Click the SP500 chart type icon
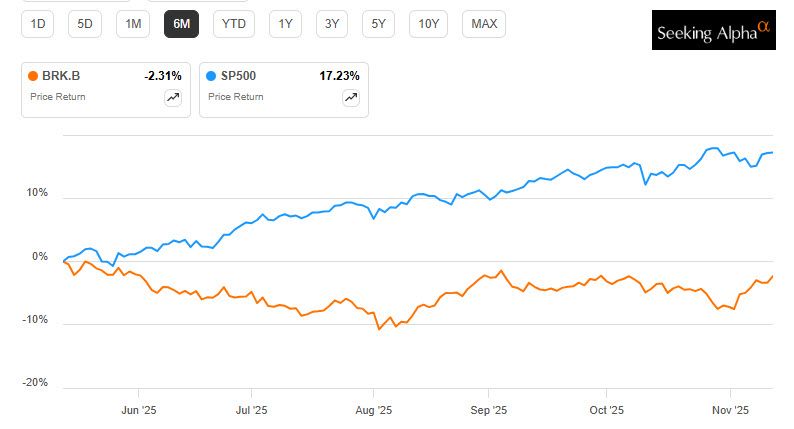 [x=350, y=97]
